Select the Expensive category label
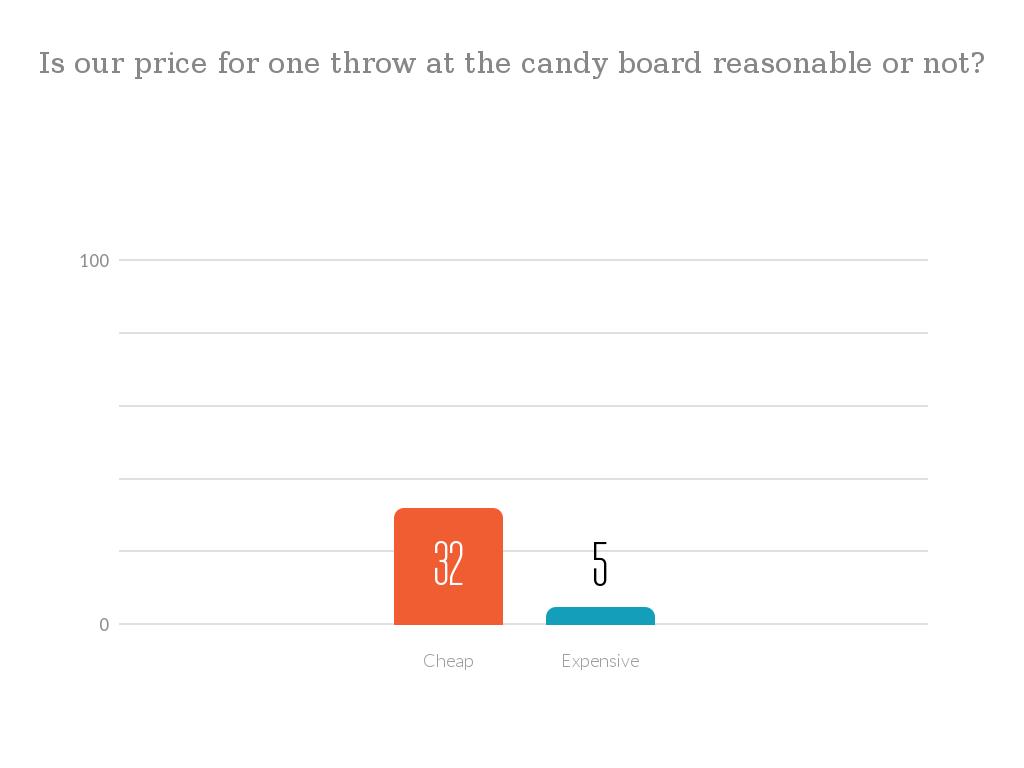This screenshot has width=1024, height=768. click(x=600, y=661)
